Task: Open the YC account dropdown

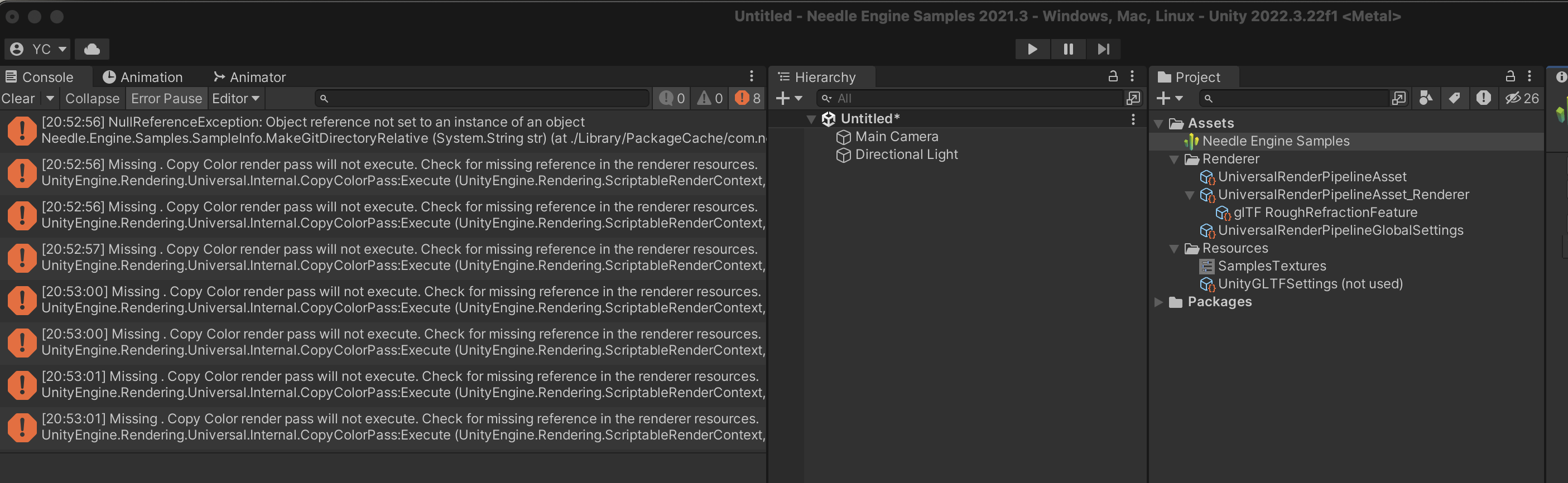Action: (38, 49)
